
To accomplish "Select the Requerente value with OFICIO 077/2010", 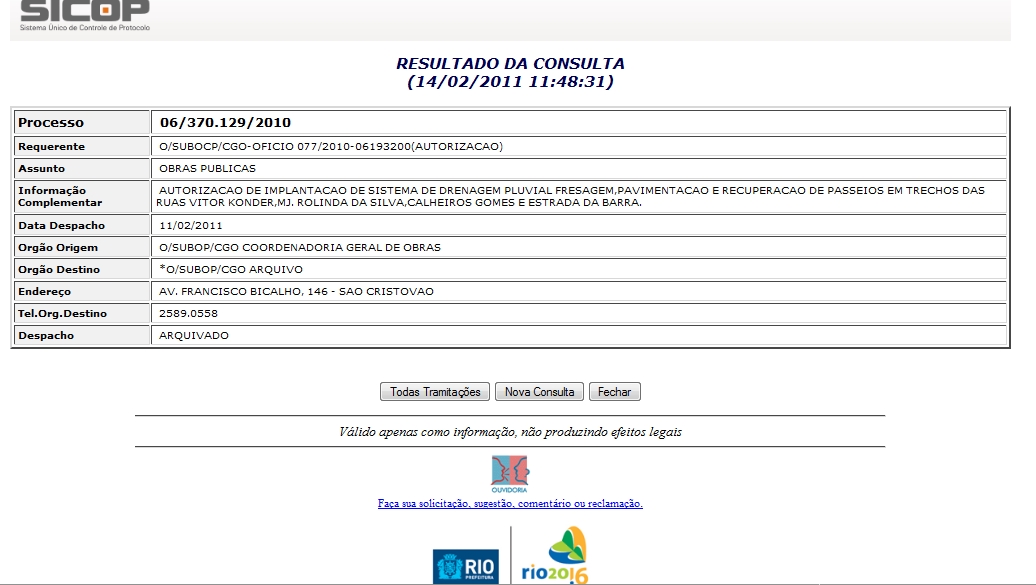I will [331, 147].
